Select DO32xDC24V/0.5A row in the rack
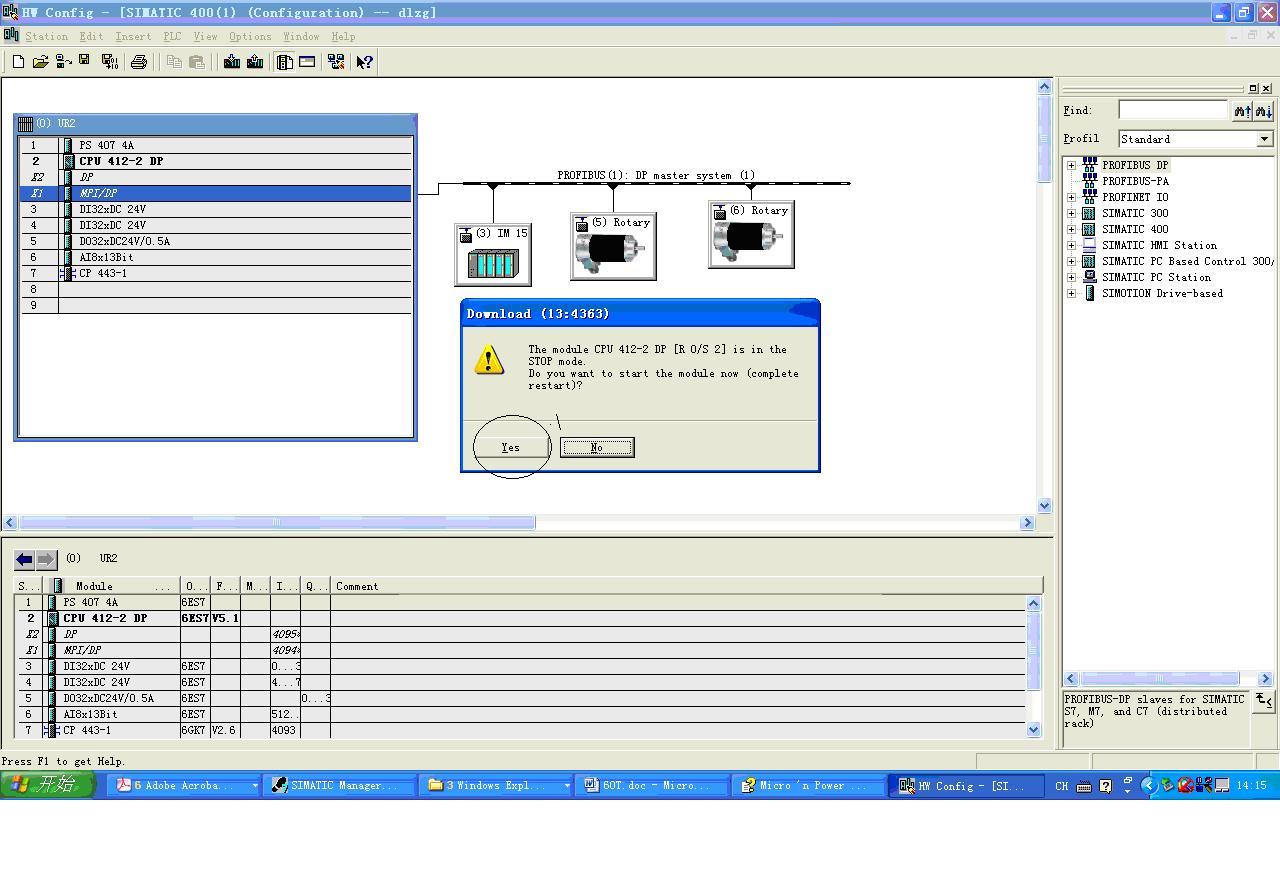Viewport: 1280px width, 889px height. tap(215, 241)
